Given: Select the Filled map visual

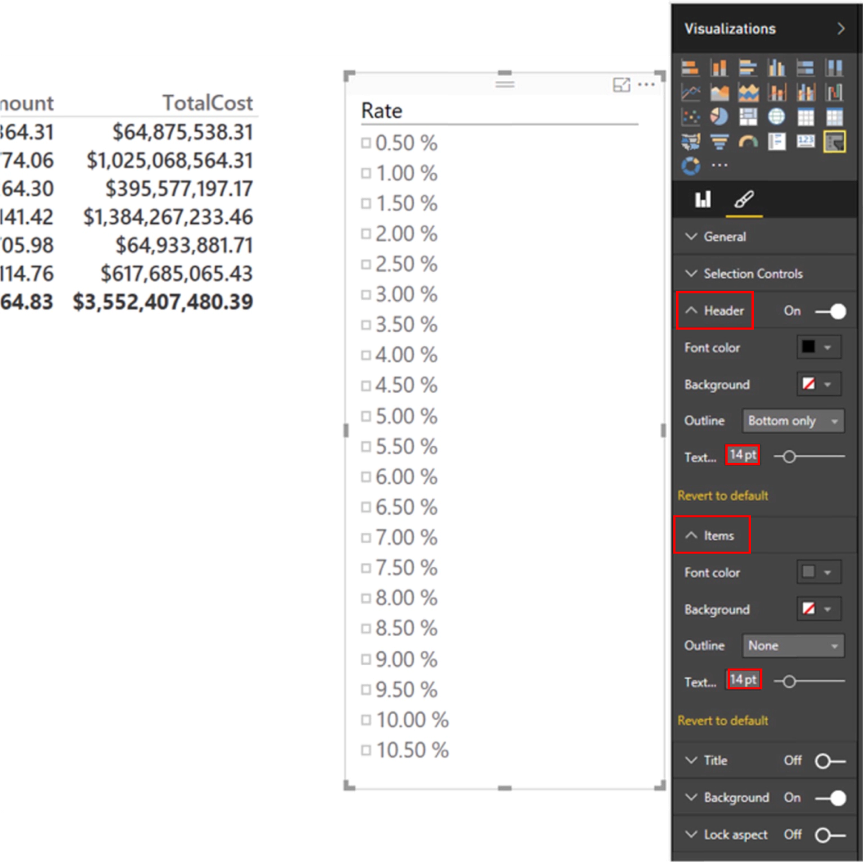Looking at the screenshot, I should [x=690, y=141].
